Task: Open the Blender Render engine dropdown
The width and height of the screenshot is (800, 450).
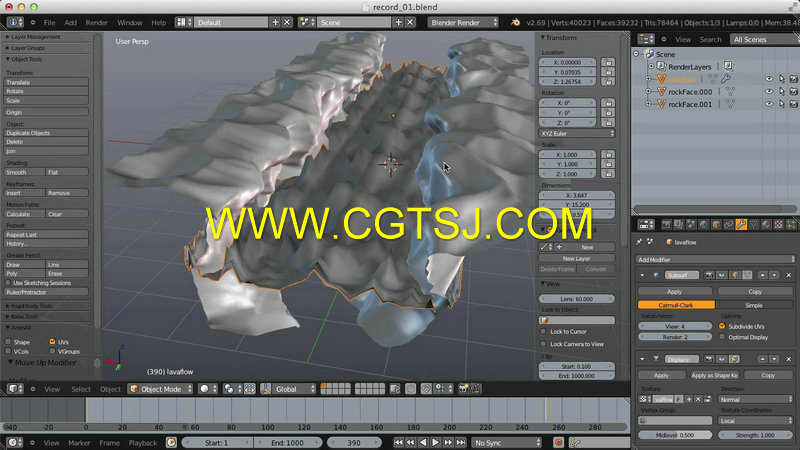Action: [463, 22]
